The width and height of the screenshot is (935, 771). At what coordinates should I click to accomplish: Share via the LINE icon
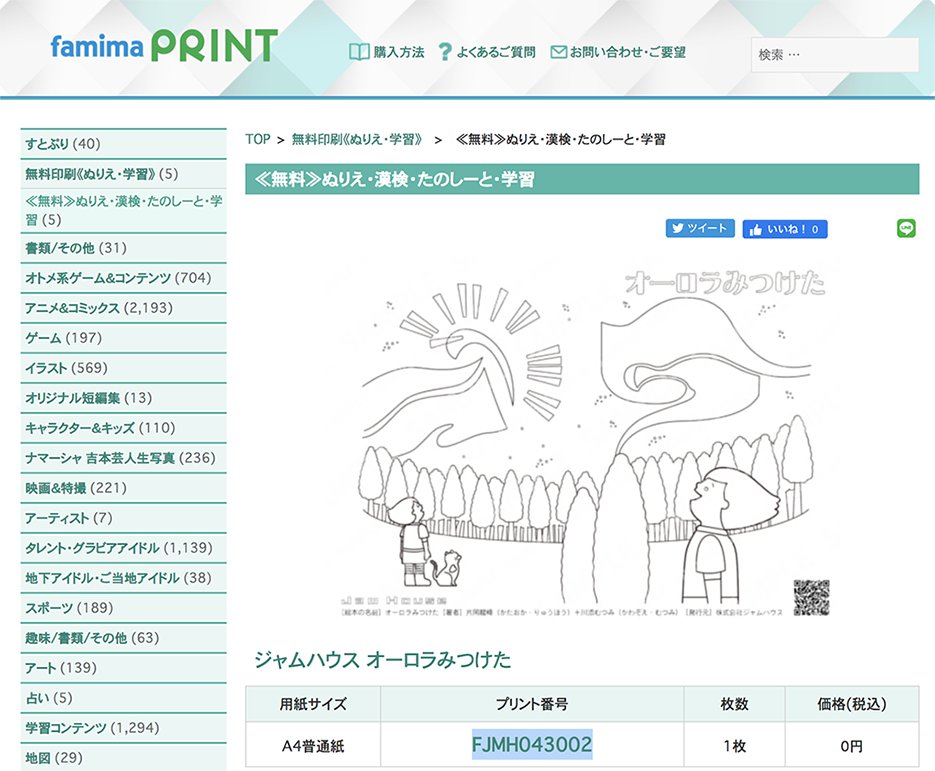coord(906,228)
